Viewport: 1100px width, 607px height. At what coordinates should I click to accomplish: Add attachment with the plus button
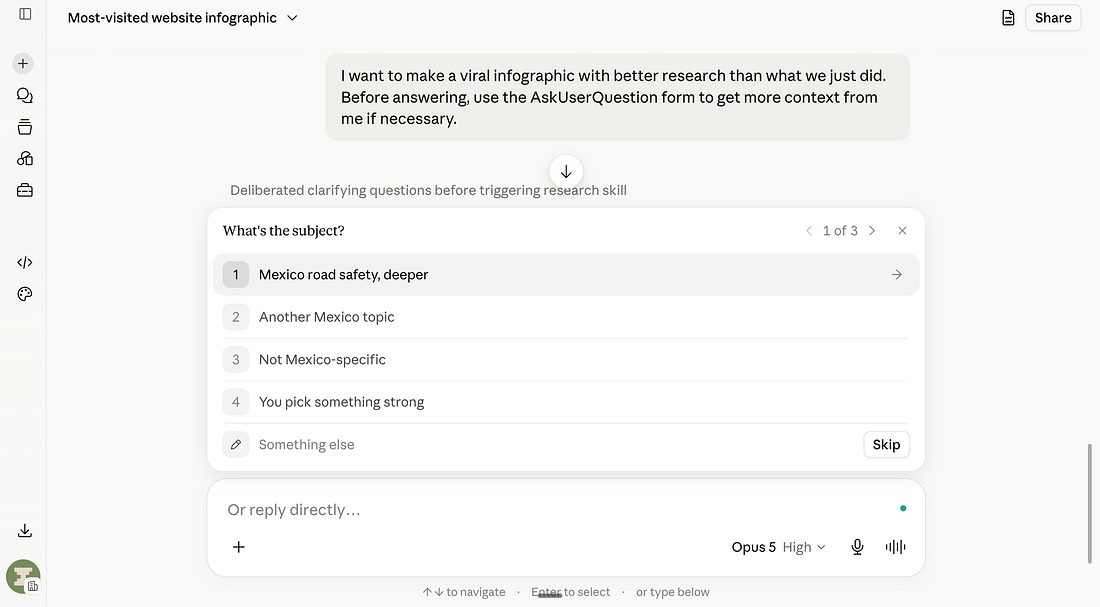[239, 547]
